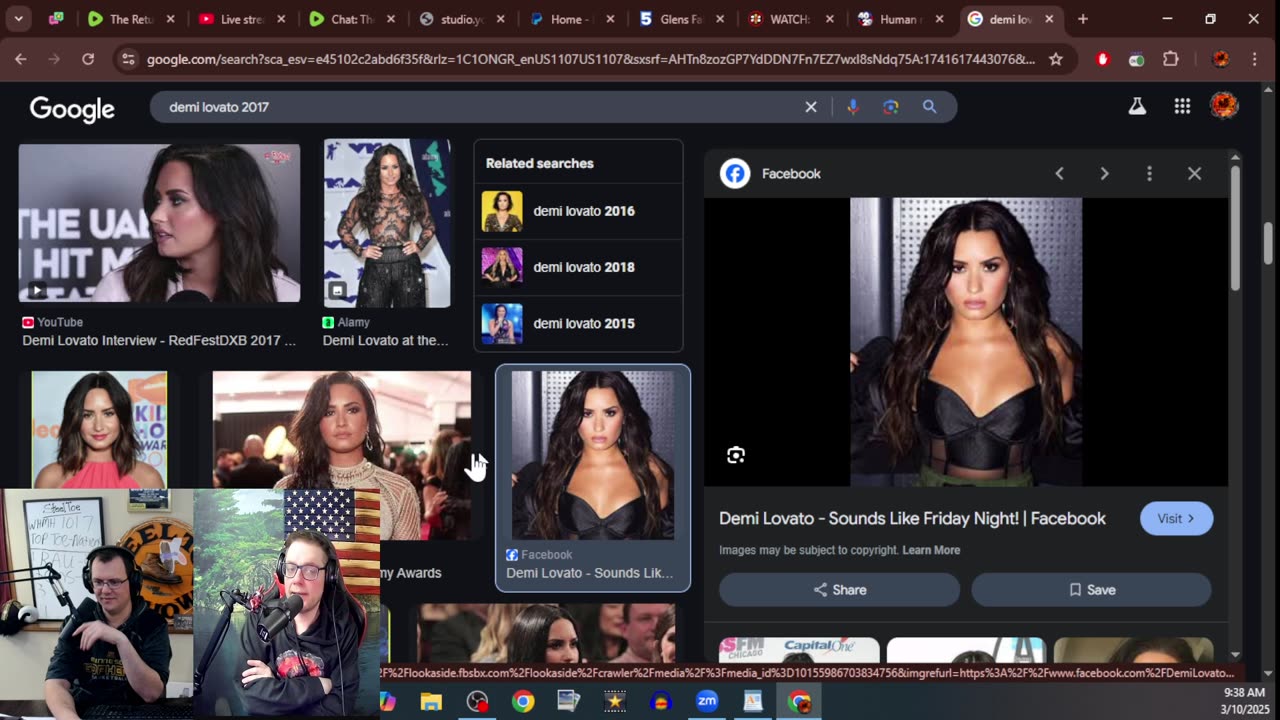Open 'Demi Lovato - Sounds Like Friday Night!' title
Image resolution: width=1280 pixels, height=720 pixels.
tap(912, 519)
